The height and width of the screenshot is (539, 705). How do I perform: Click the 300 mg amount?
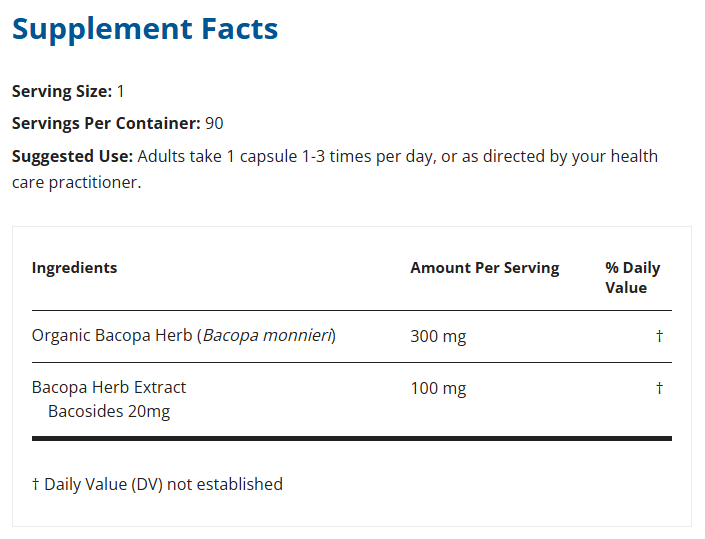438,337
